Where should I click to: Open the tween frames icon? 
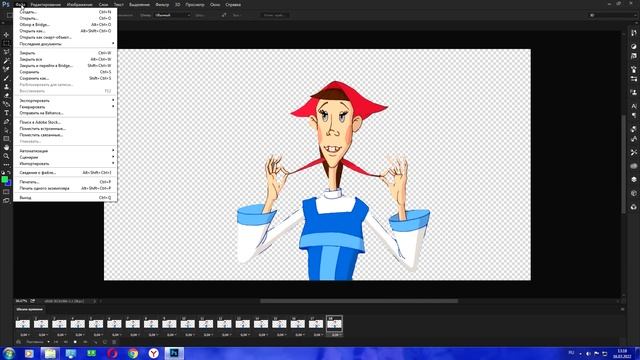coord(95,342)
